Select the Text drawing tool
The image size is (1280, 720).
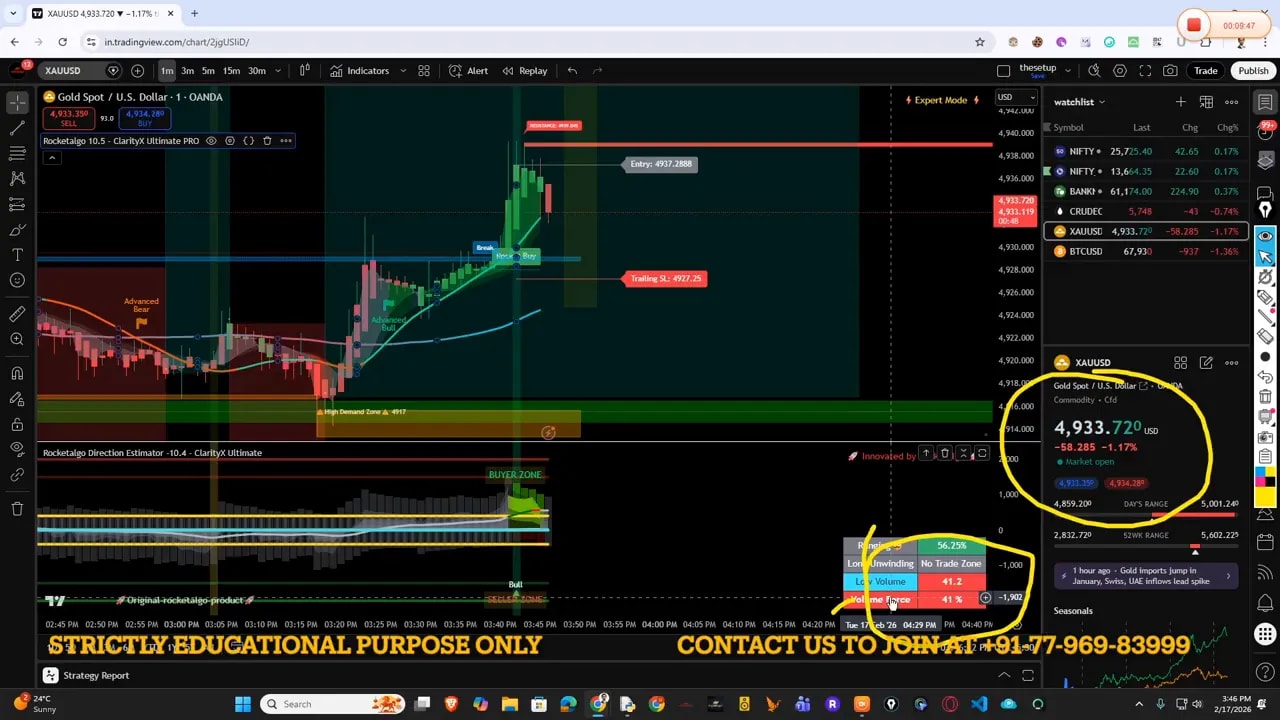[x=17, y=255]
